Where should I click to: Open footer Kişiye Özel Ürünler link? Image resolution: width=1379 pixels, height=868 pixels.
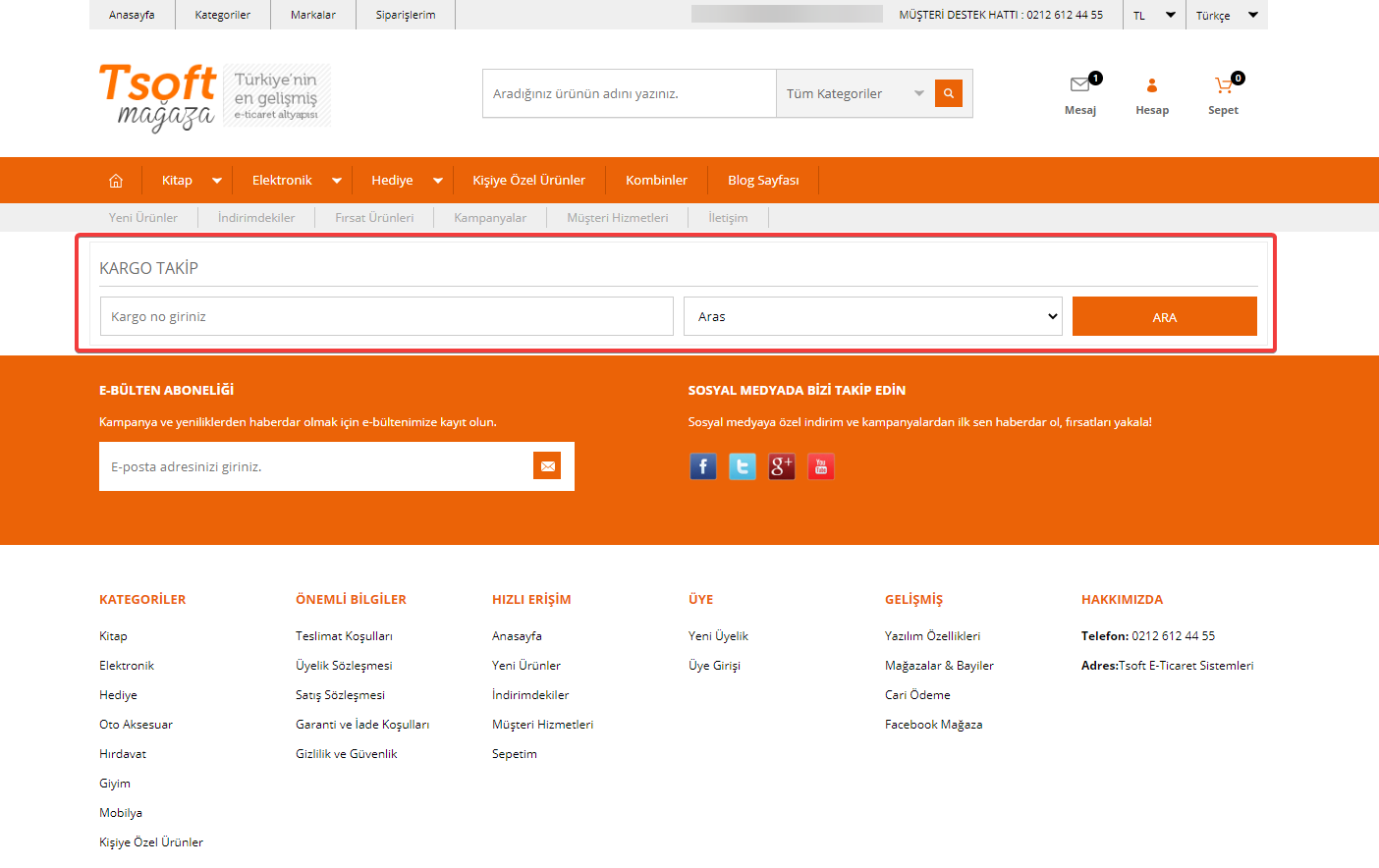[151, 842]
